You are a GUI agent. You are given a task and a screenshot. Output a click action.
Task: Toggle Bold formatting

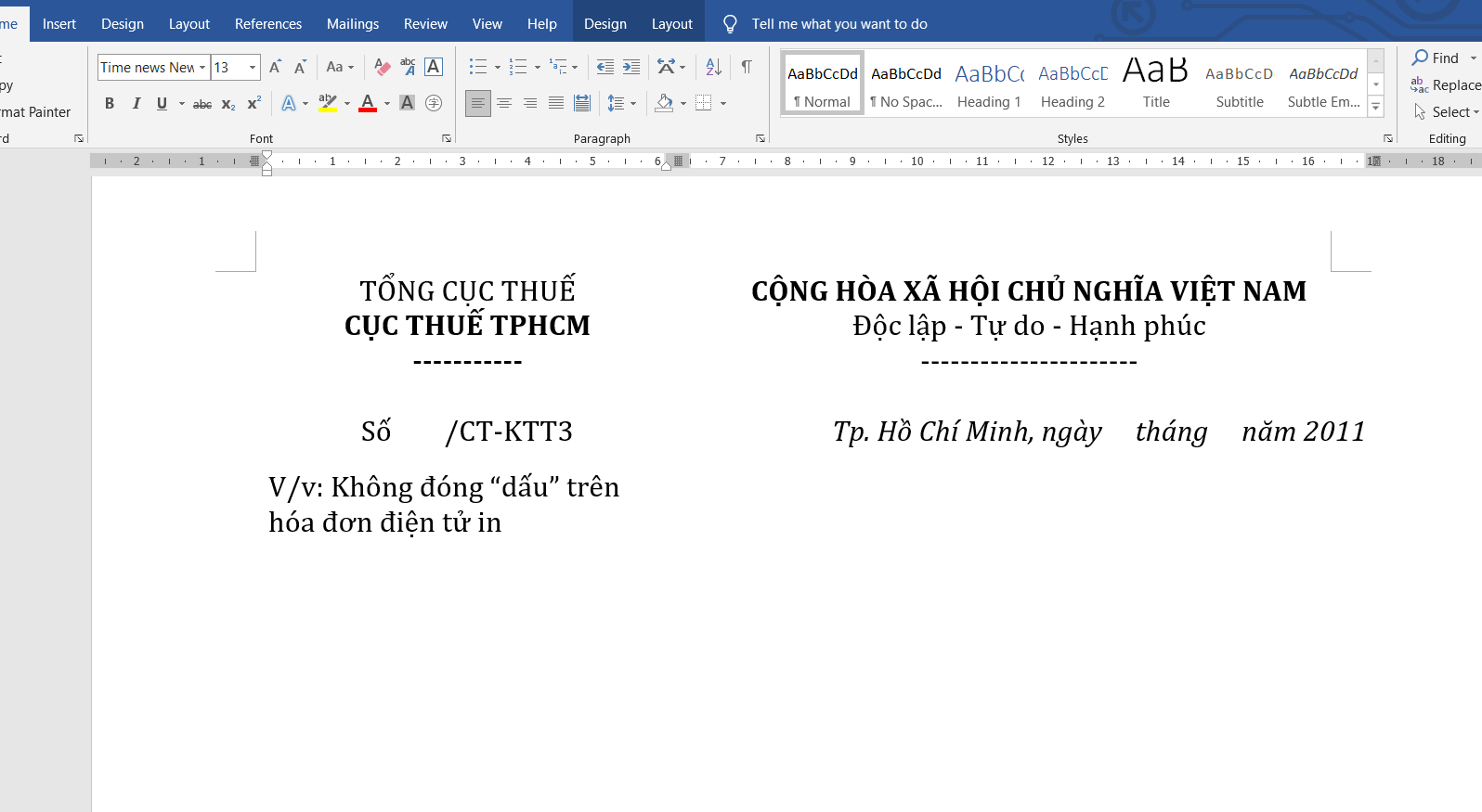pyautogui.click(x=110, y=104)
